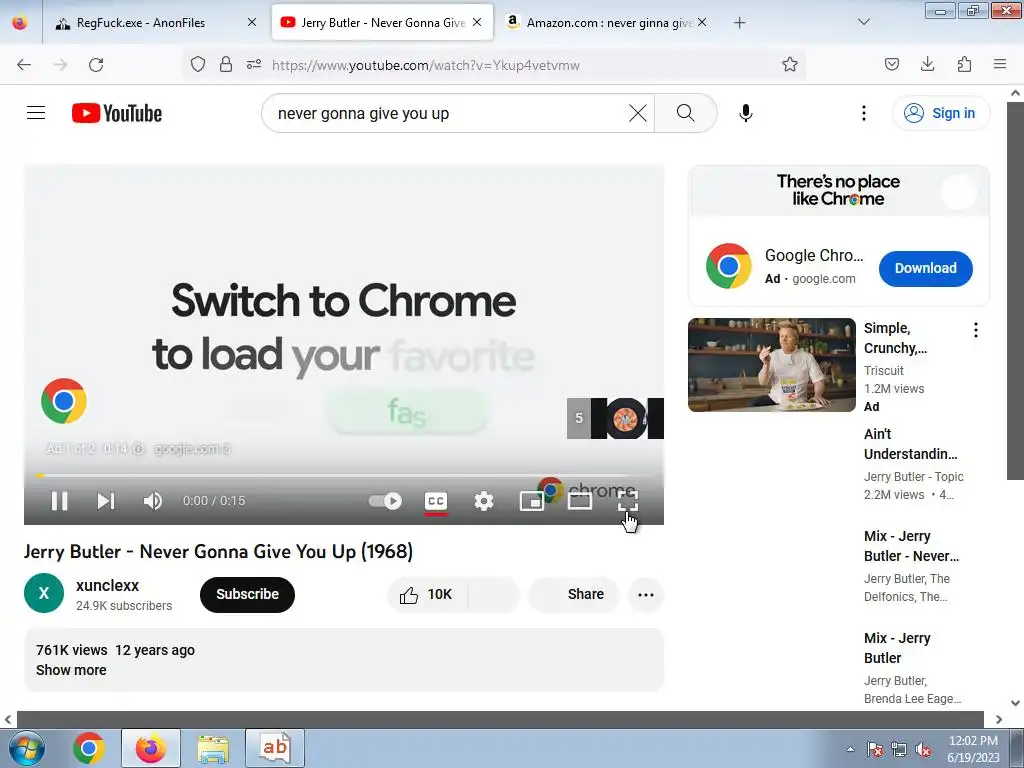Toggle closed captions CC
Viewport: 1024px width, 768px height.
tap(436, 501)
